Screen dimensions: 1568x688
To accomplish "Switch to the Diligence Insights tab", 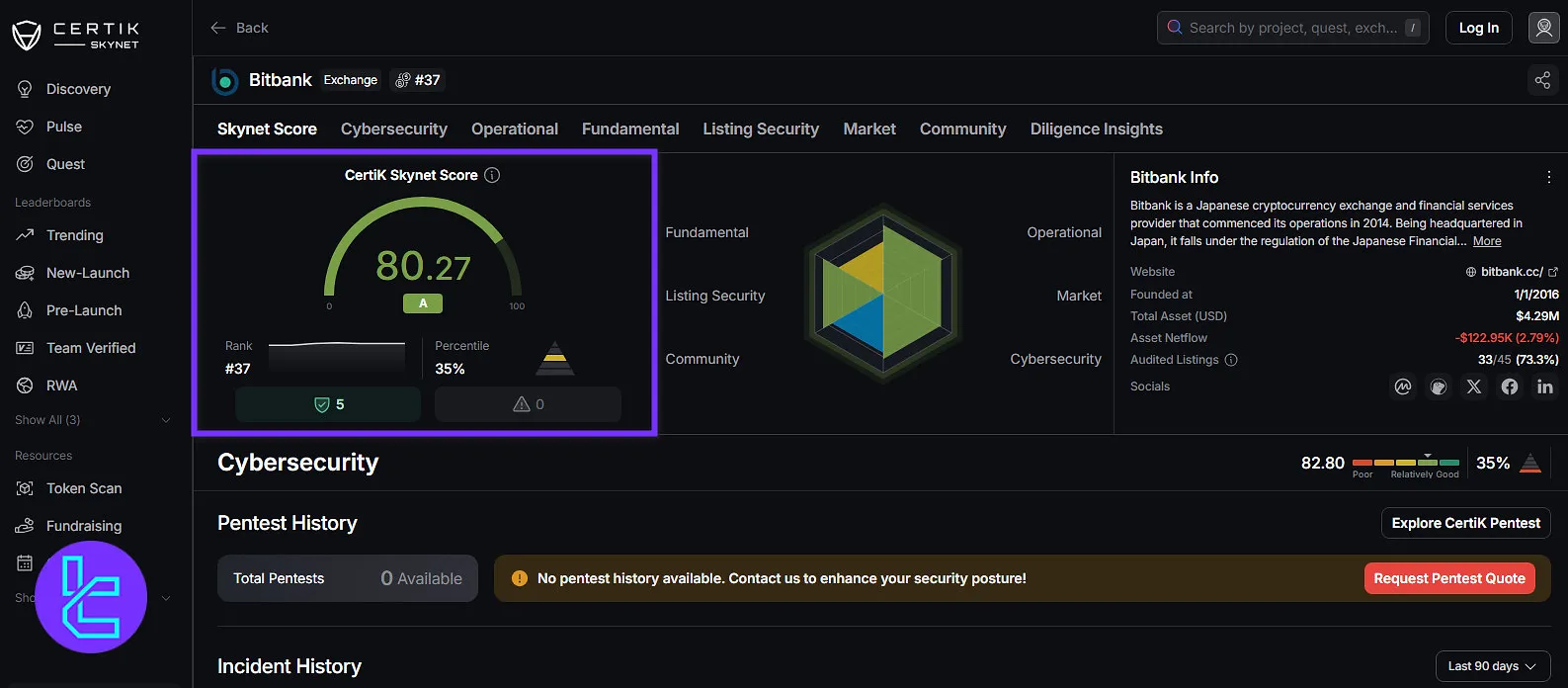I will 1096,129.
